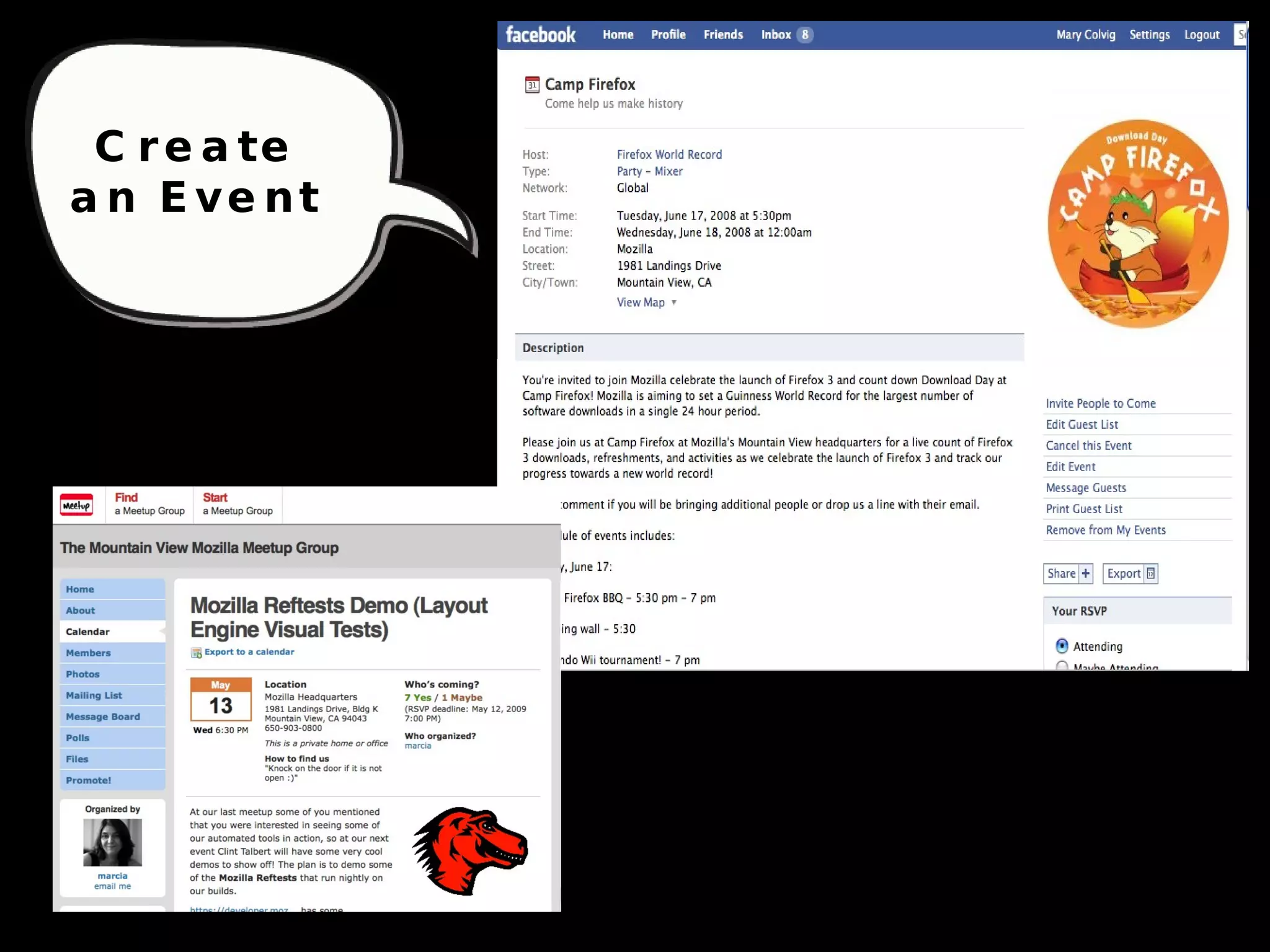Click Remove from My Events
Image resolution: width=1270 pixels, height=952 pixels.
pyautogui.click(x=1105, y=530)
